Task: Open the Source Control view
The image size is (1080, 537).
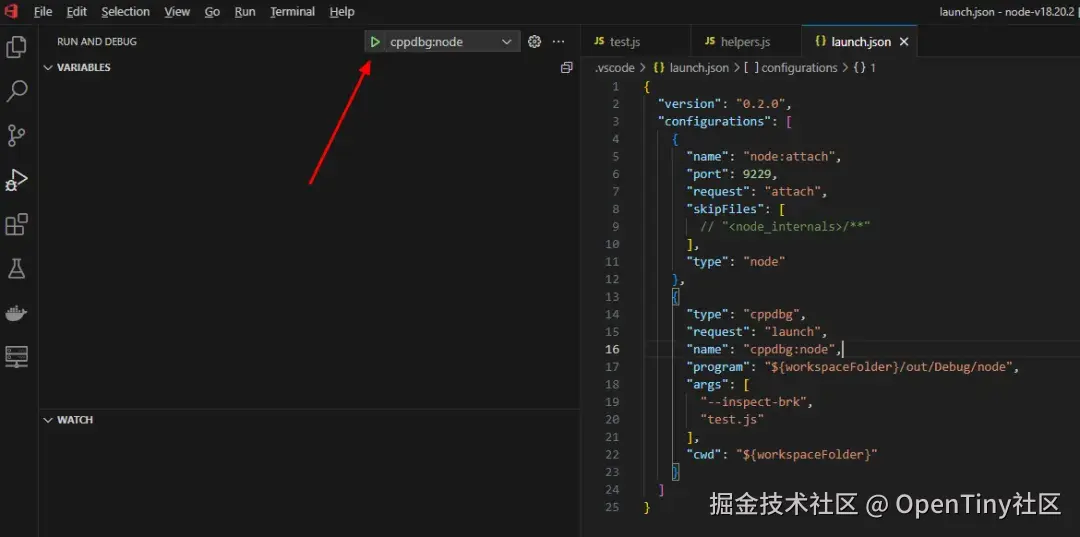Action: [x=17, y=136]
